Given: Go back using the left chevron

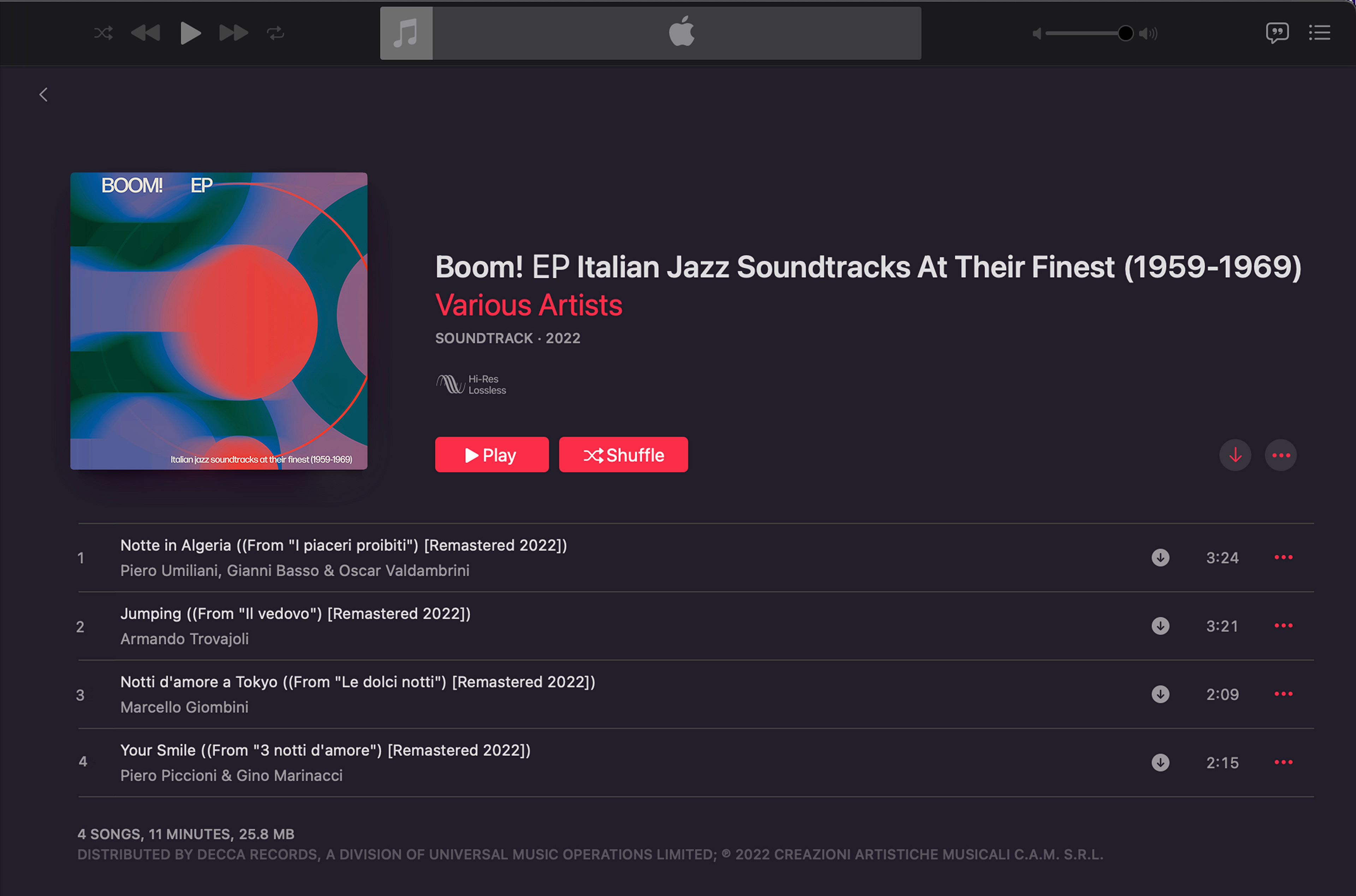Looking at the screenshot, I should [x=43, y=94].
